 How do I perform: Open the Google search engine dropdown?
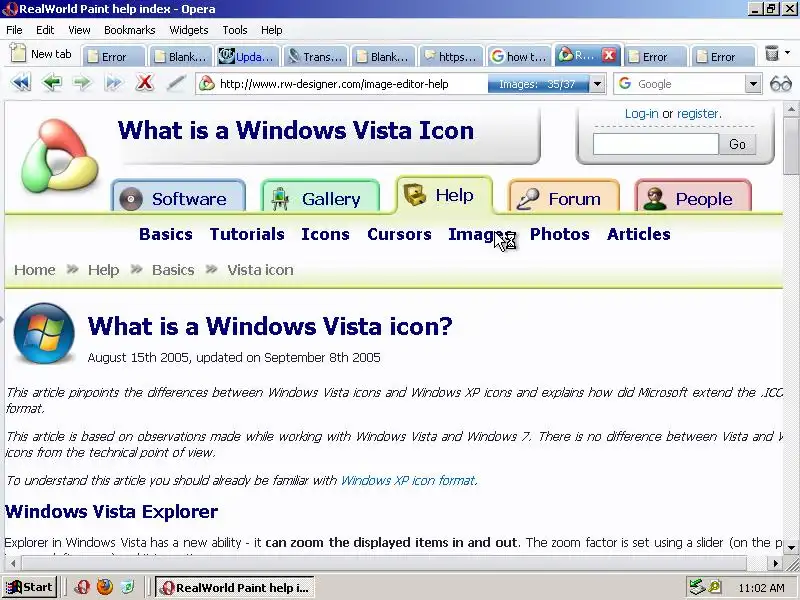point(753,84)
